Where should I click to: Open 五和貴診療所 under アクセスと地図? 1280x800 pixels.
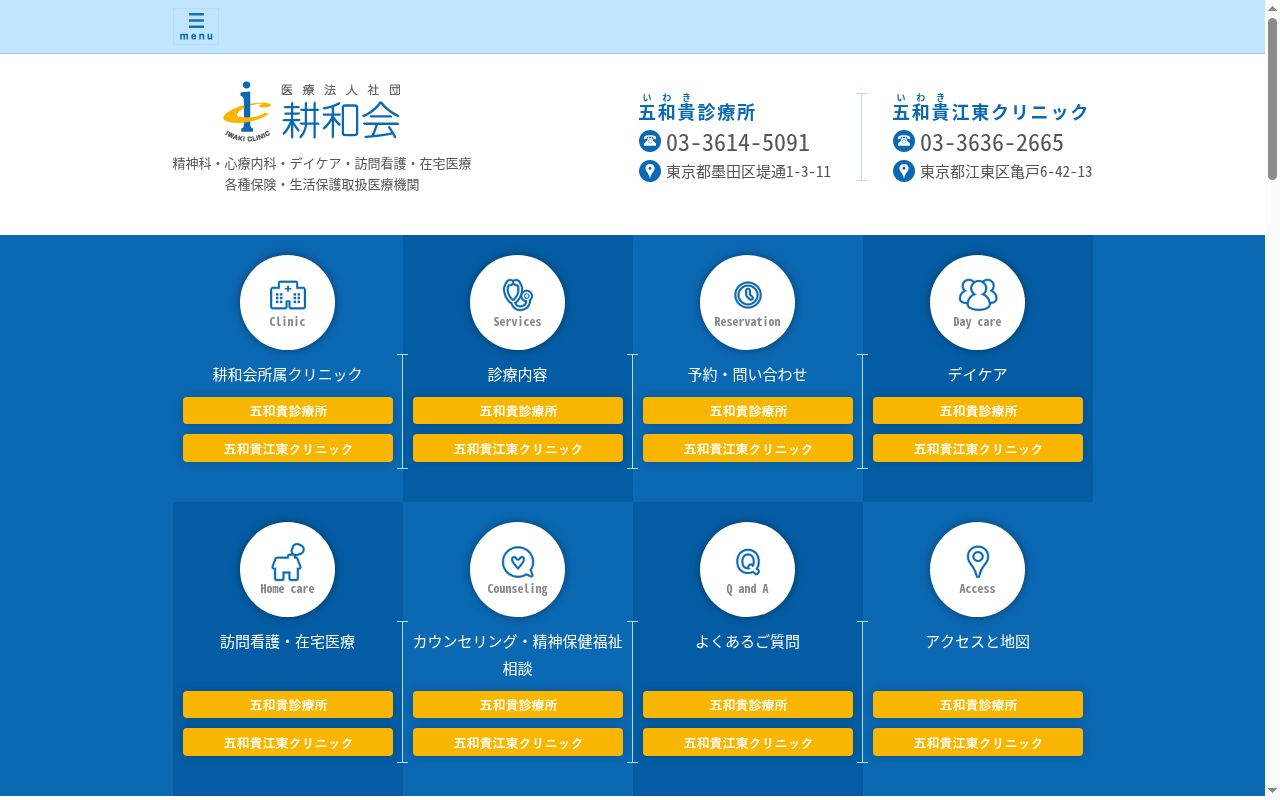(x=978, y=705)
